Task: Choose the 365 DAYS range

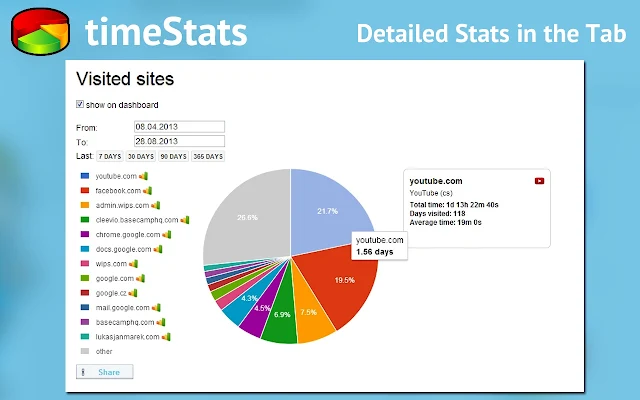Action: pos(208,156)
